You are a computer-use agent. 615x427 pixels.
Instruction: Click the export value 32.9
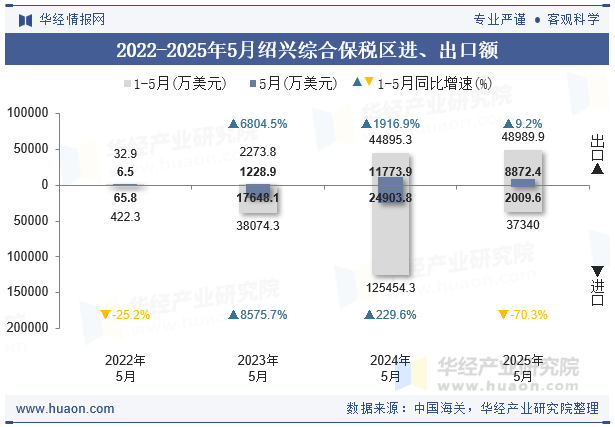tap(125, 153)
